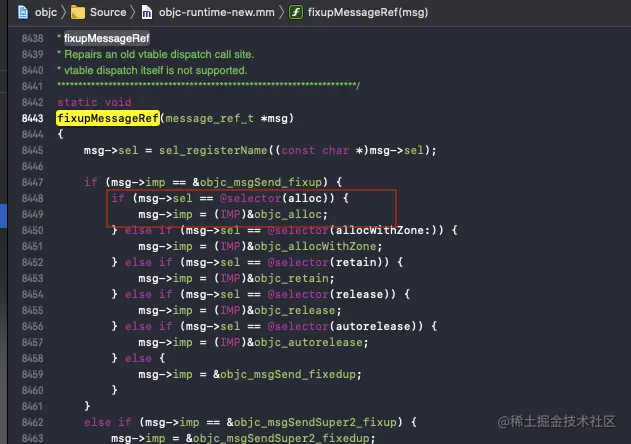
Task: Click line number 8462 in the gutter
Action: click(33, 422)
